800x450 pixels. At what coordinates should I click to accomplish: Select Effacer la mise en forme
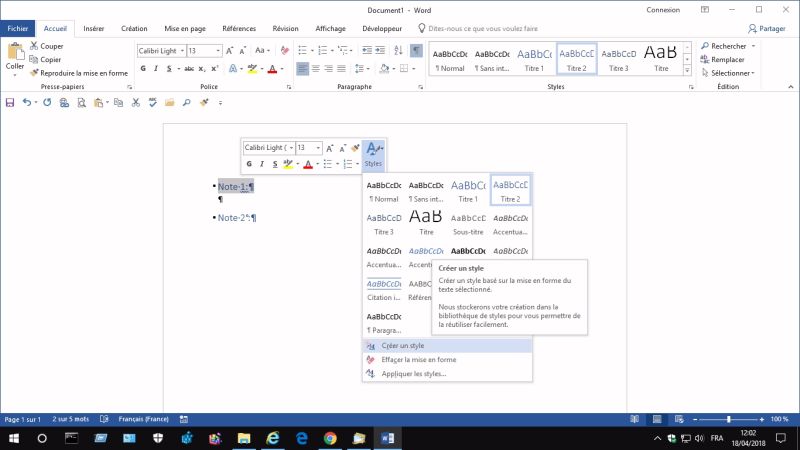point(447,360)
